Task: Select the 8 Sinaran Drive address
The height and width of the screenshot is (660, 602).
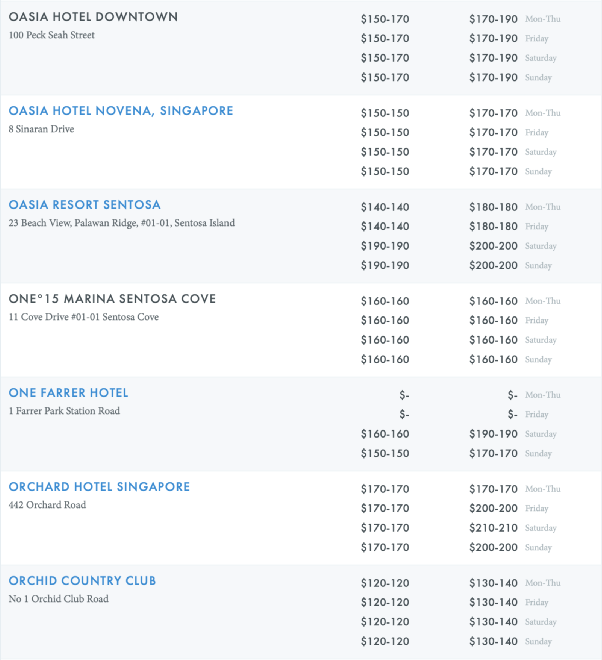Action: [x=41, y=129]
